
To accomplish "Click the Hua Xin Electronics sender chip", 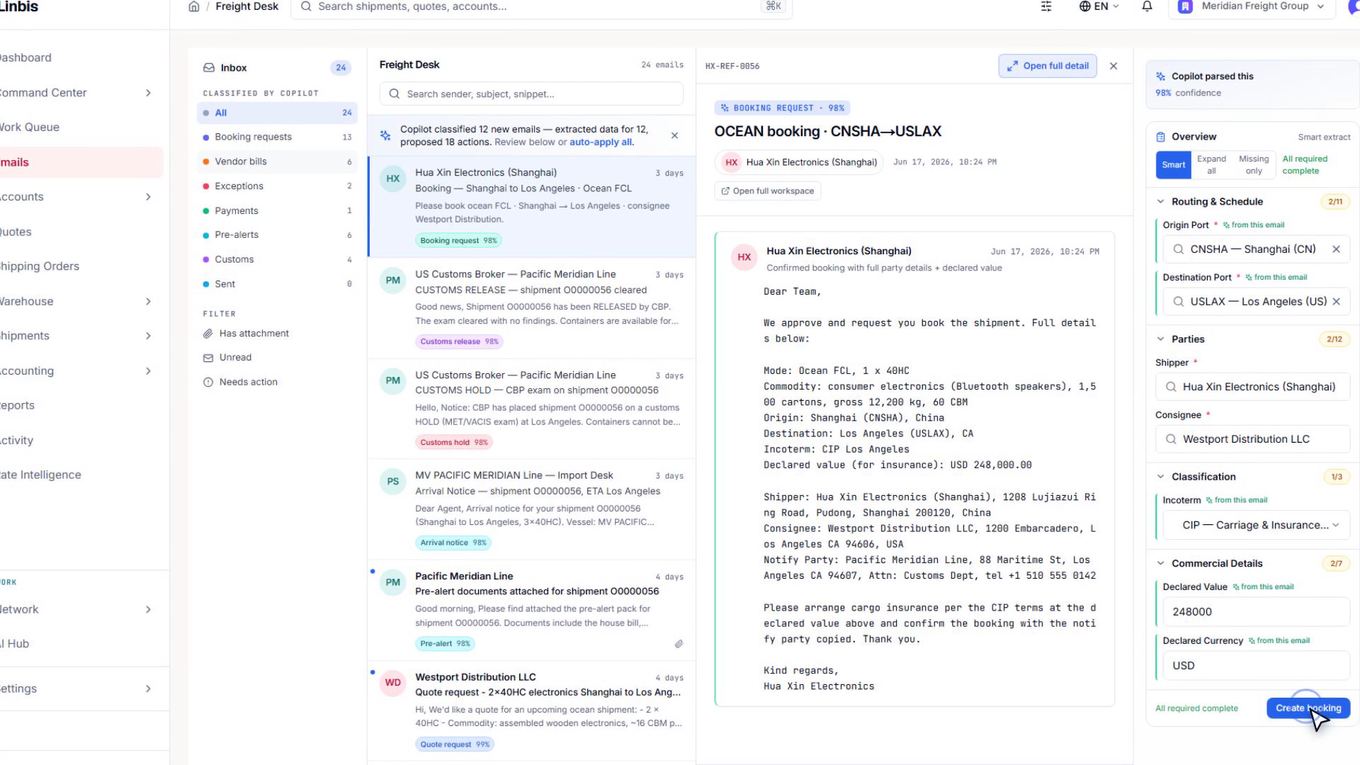I will pos(799,162).
